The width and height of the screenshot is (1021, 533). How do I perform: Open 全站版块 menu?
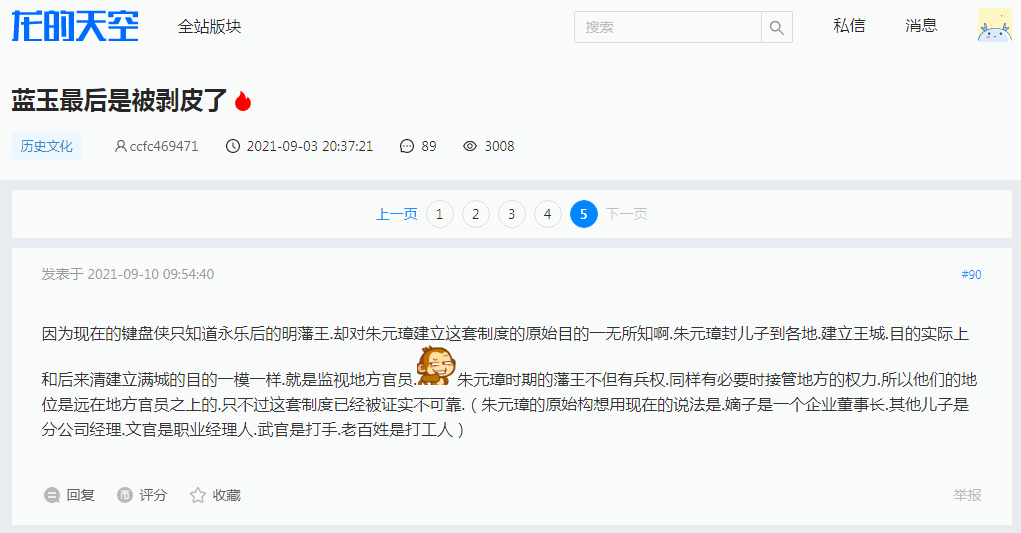click(x=209, y=27)
